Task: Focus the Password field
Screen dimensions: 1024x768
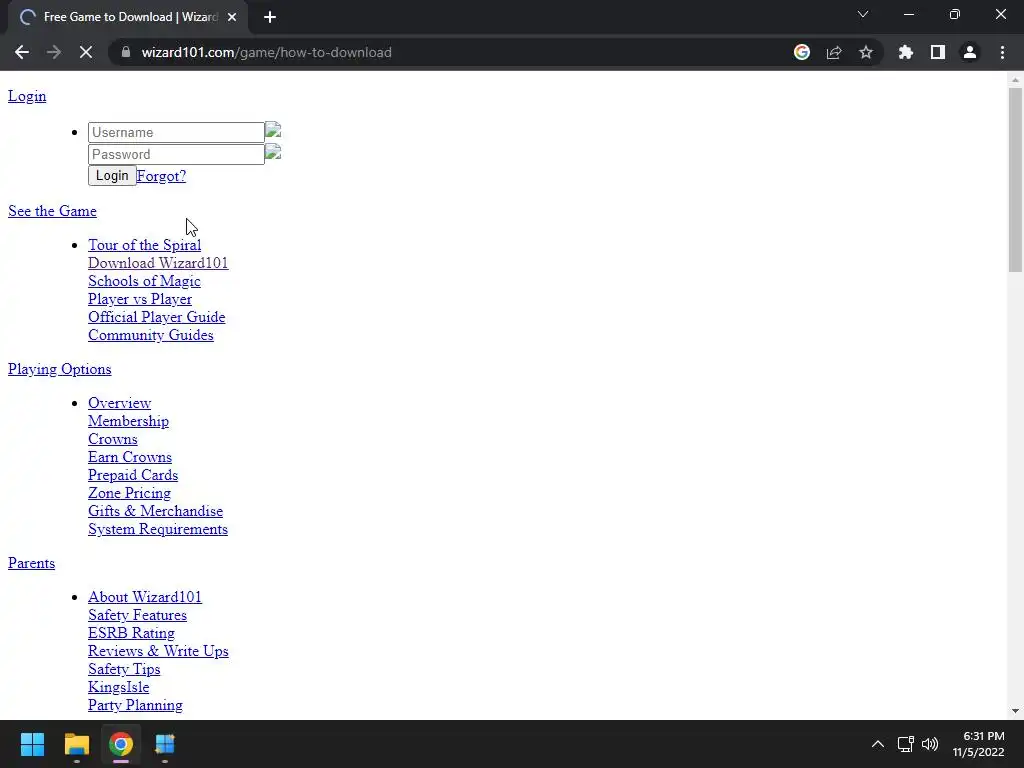Action: click(x=176, y=155)
